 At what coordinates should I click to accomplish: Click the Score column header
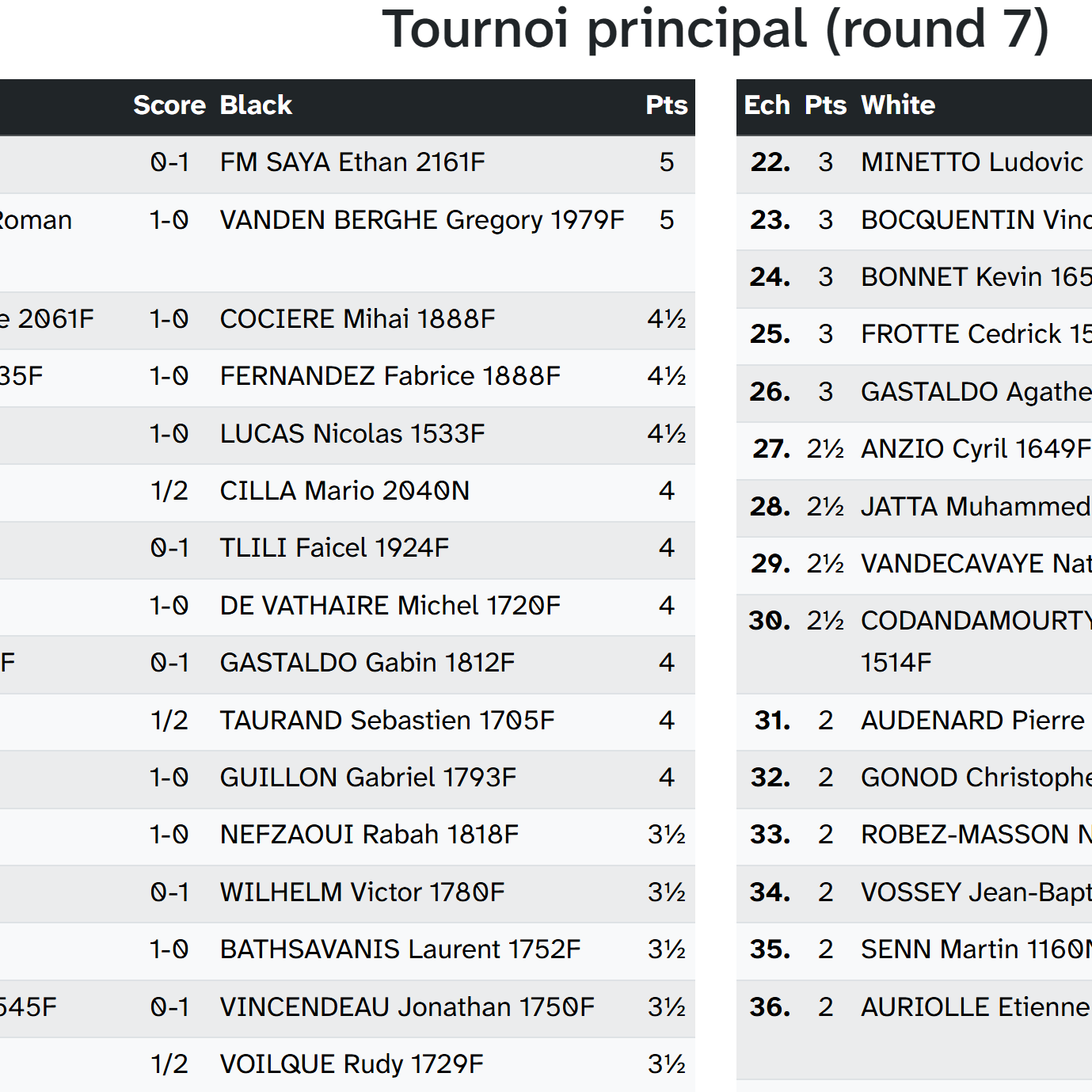click(169, 105)
